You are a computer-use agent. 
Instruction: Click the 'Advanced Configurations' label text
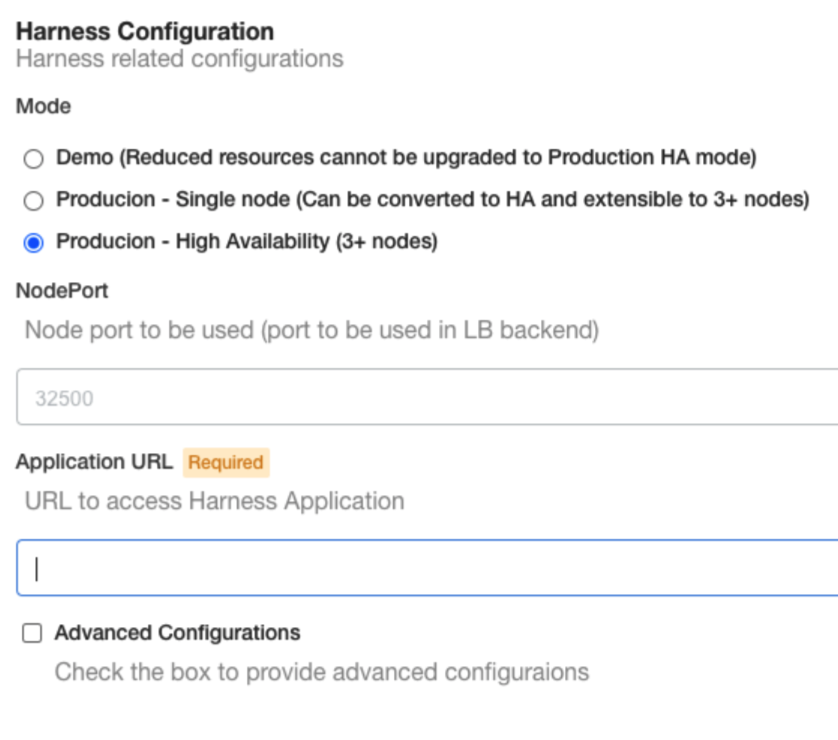point(177,633)
